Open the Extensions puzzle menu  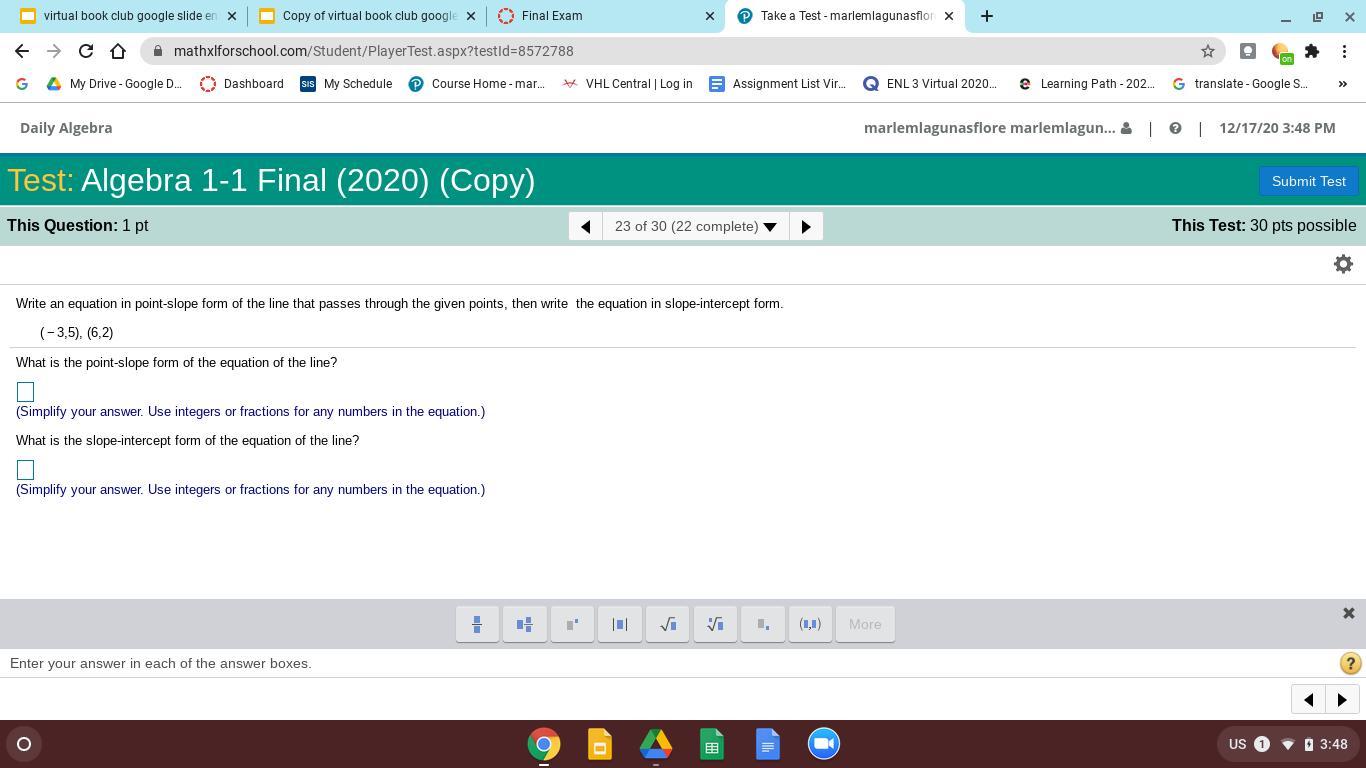tap(1312, 51)
